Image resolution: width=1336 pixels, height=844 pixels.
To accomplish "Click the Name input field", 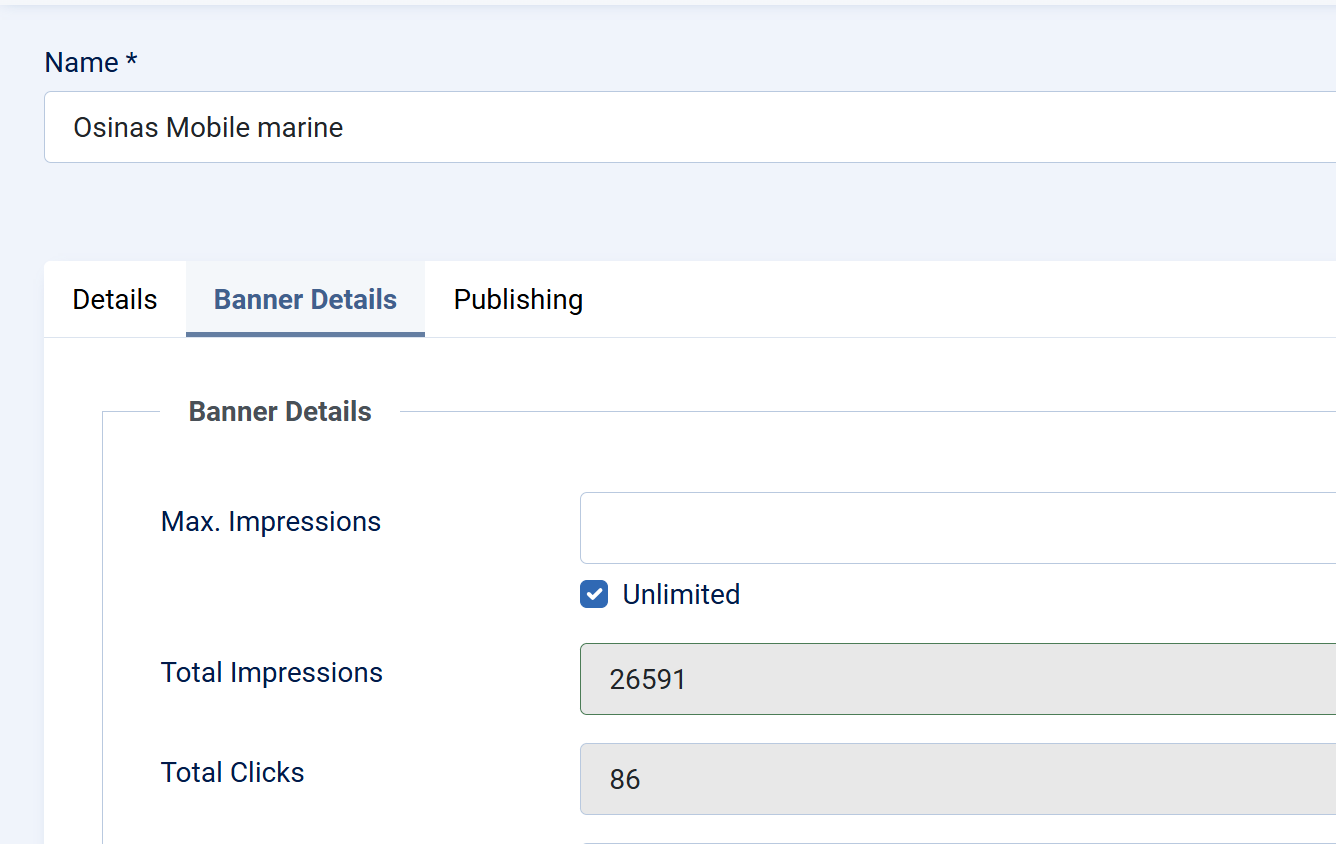I will [x=690, y=127].
